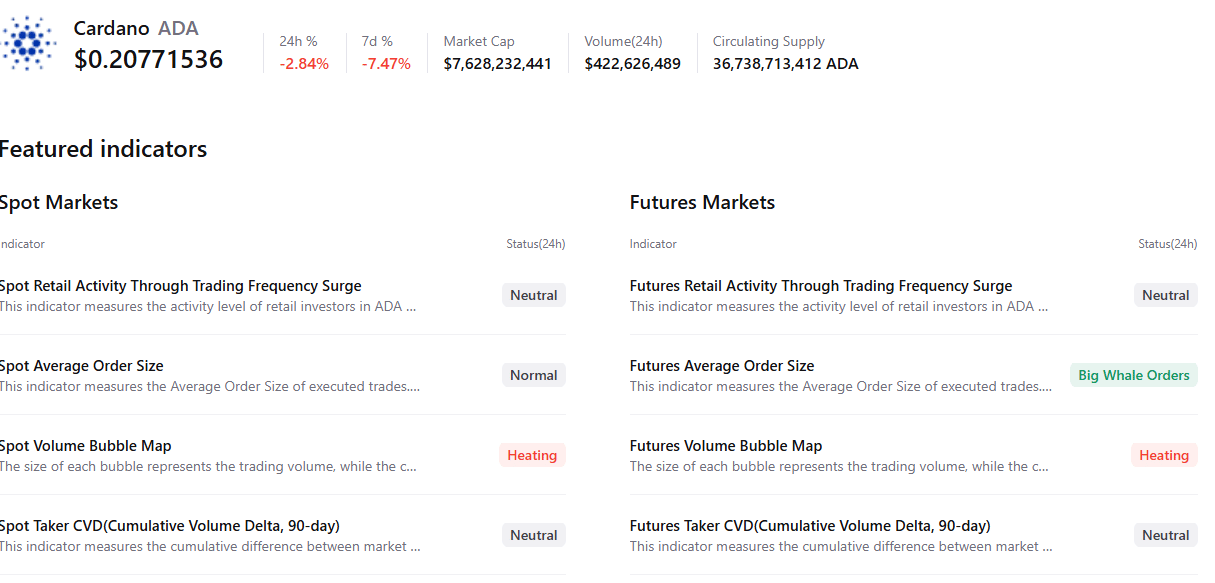Image resolution: width=1215 pixels, height=583 pixels.
Task: Click the Circulating Supply figure
Action: point(785,64)
